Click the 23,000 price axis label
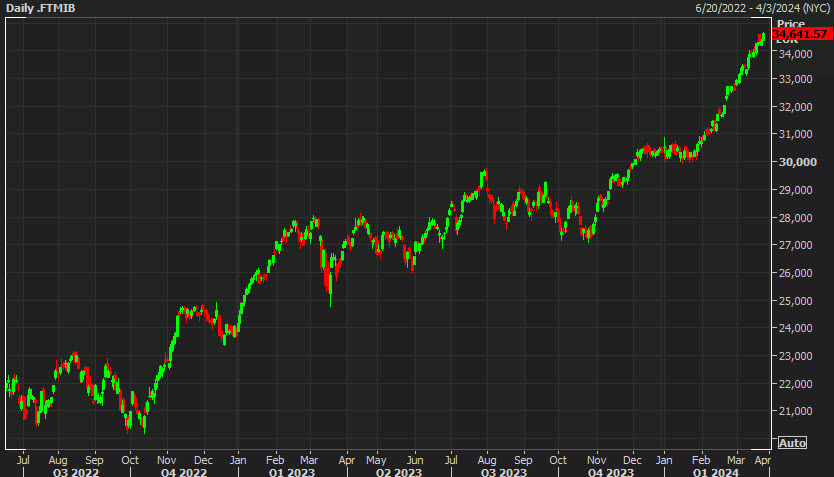 click(795, 356)
